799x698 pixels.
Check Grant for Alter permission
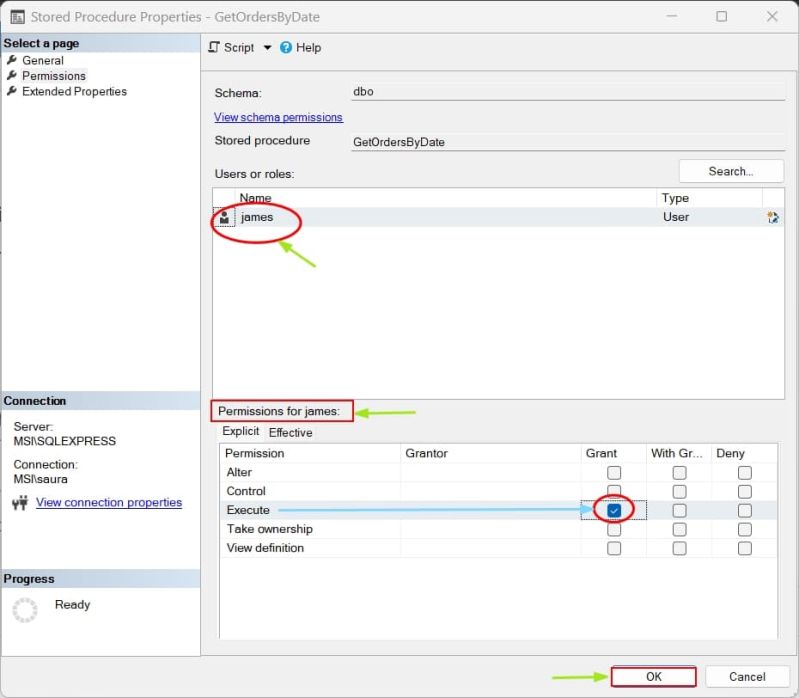pos(614,473)
